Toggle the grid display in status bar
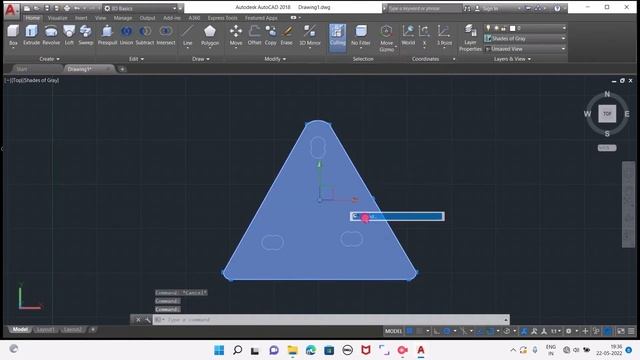The image size is (640, 360). pos(410,331)
